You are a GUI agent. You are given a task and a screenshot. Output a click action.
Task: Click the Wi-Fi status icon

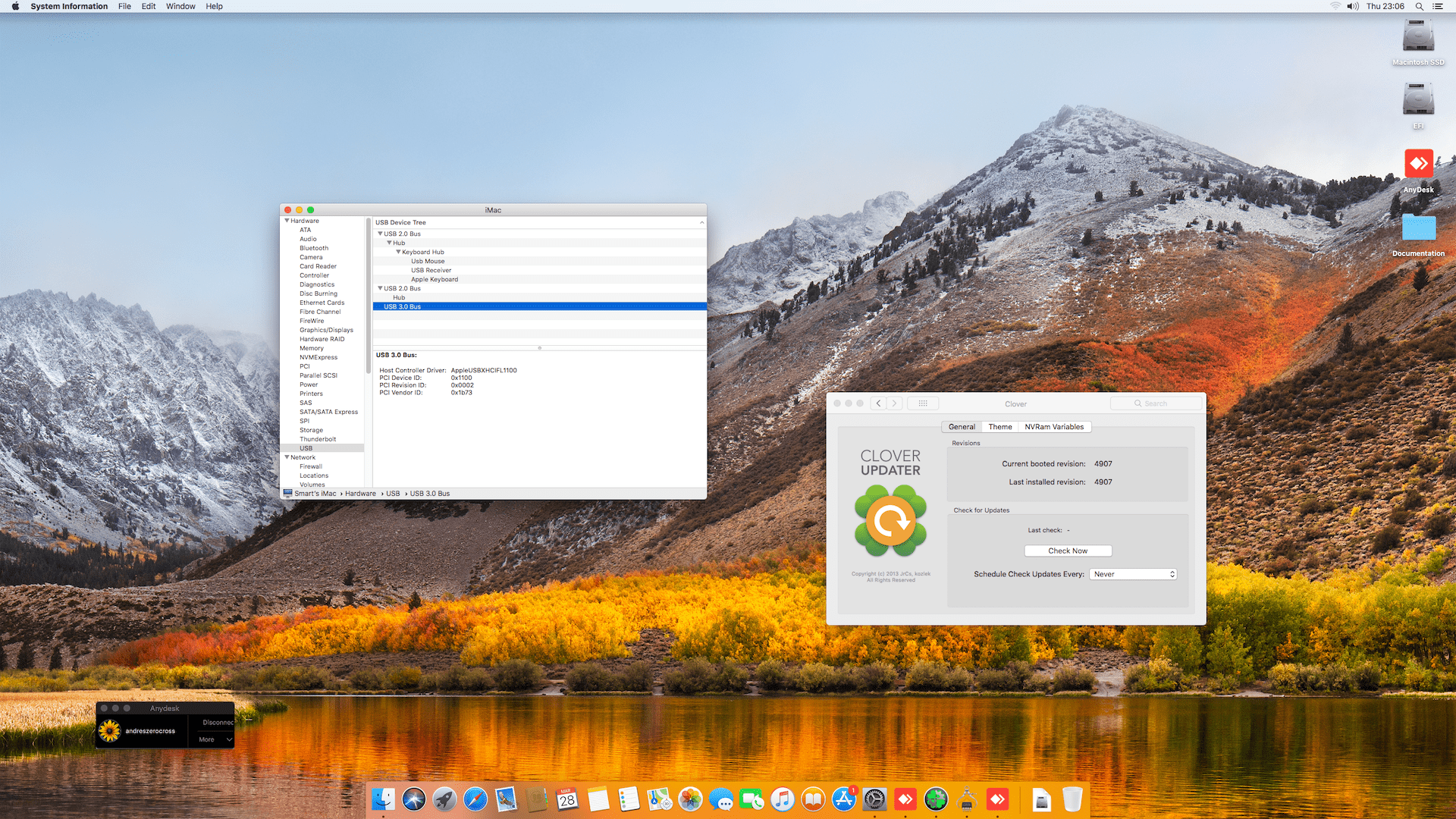(1335, 6)
